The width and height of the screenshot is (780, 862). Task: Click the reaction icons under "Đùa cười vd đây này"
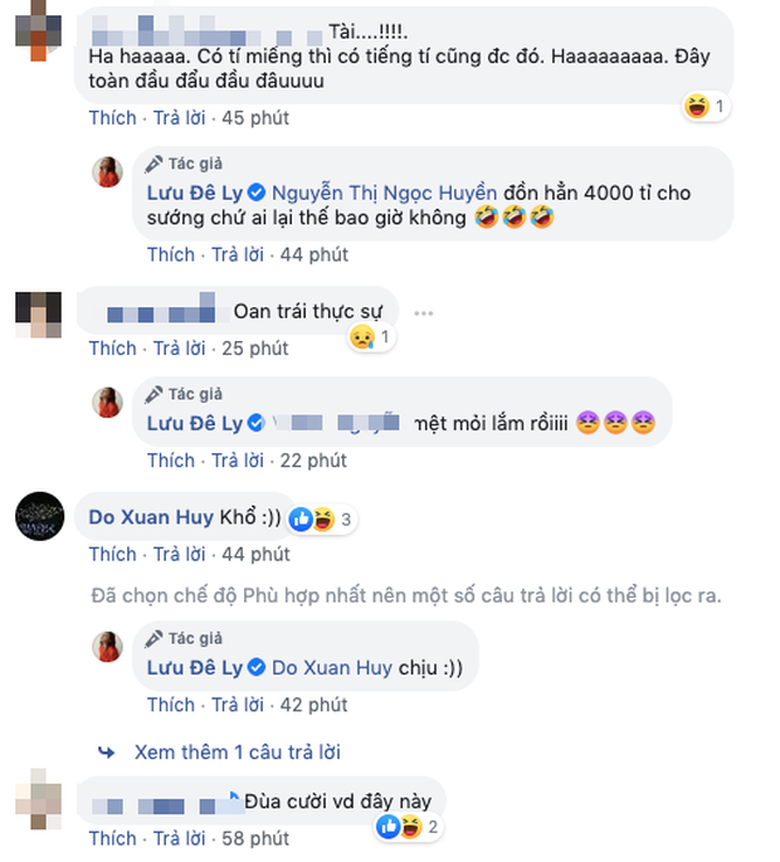point(400,826)
